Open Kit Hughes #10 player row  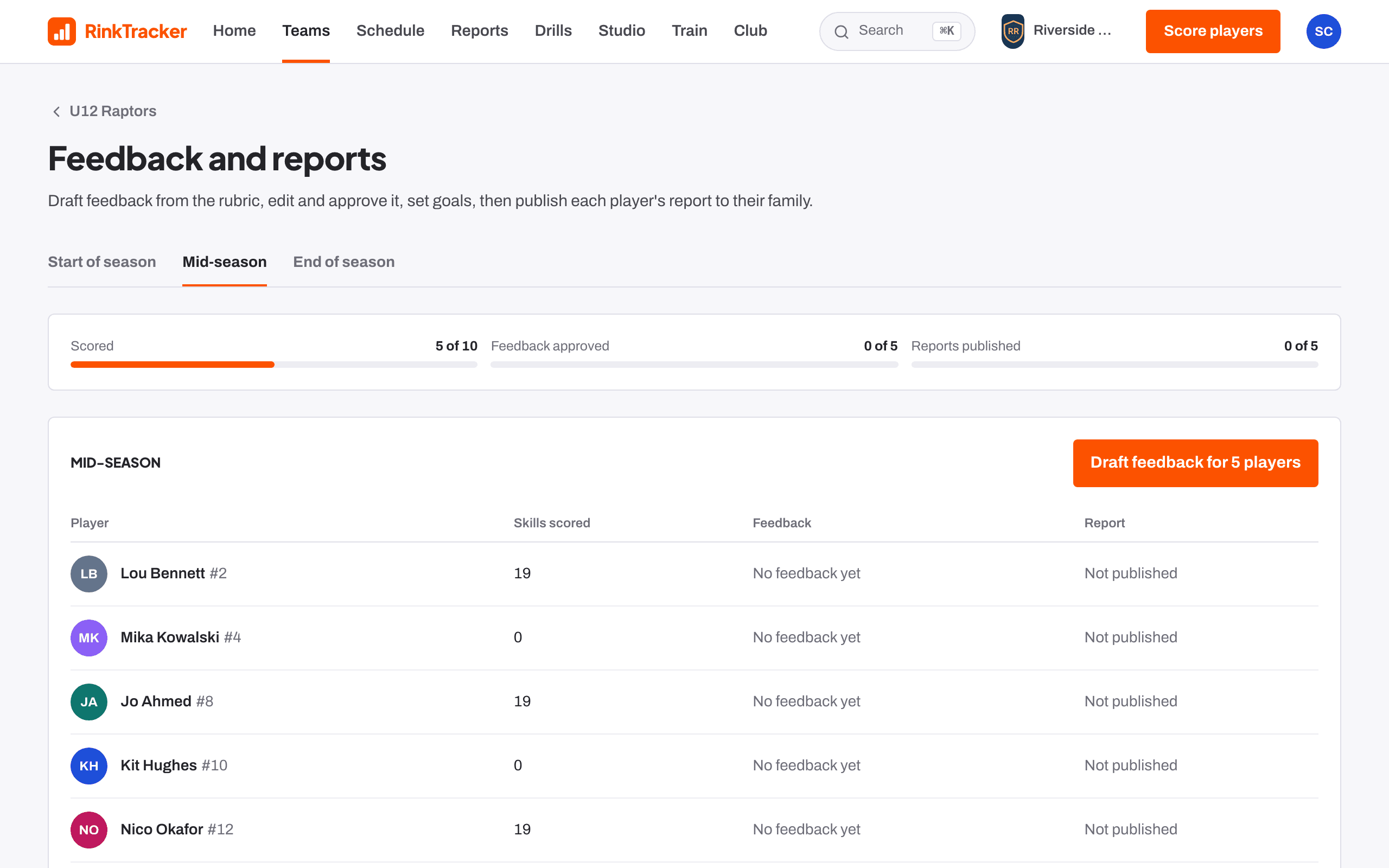click(x=694, y=765)
